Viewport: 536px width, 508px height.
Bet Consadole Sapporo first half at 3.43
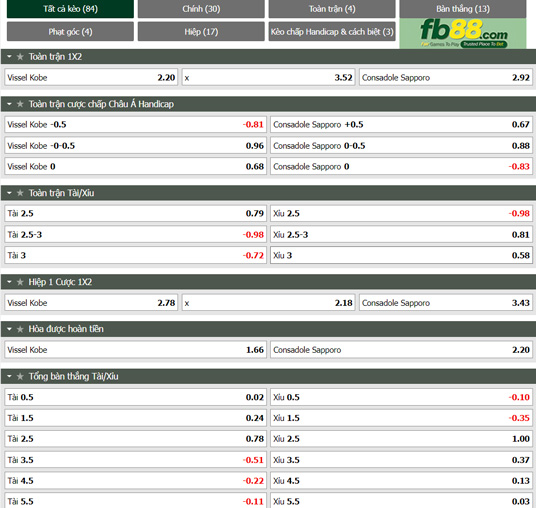tap(446, 303)
